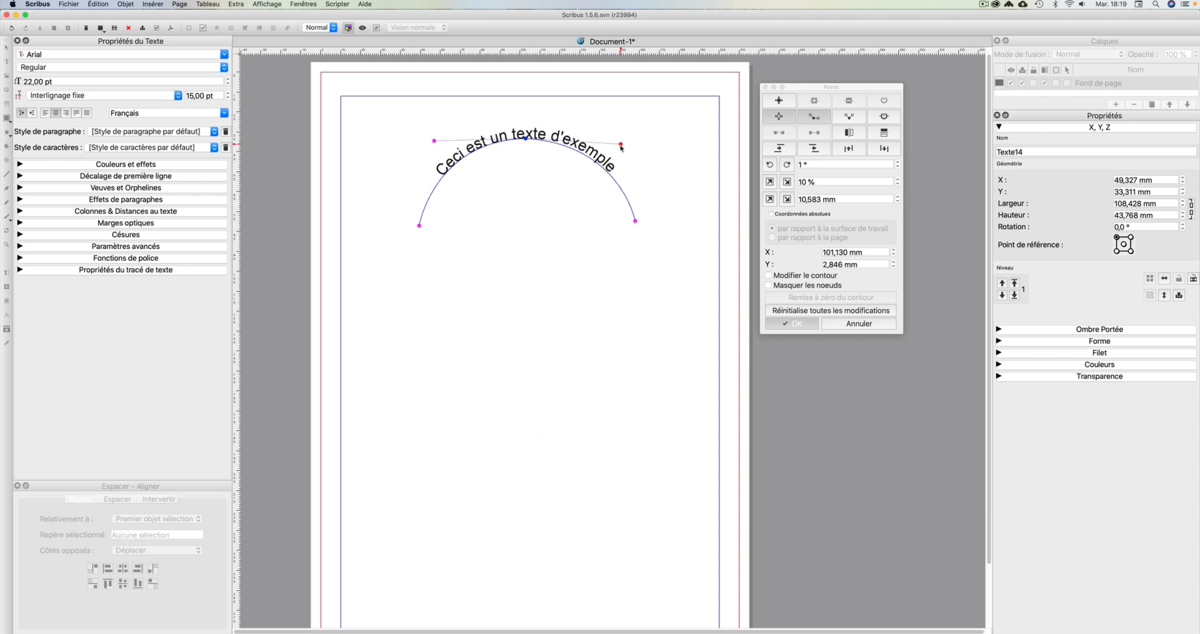Open the Affichage menu

coord(267,4)
